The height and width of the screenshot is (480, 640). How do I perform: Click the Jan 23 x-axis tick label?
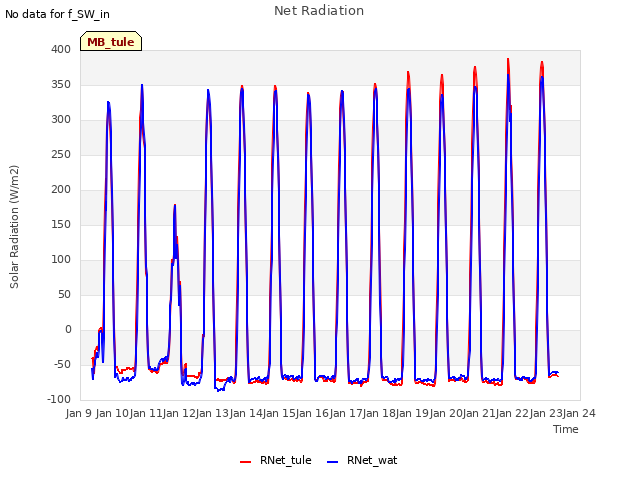tap(546, 413)
